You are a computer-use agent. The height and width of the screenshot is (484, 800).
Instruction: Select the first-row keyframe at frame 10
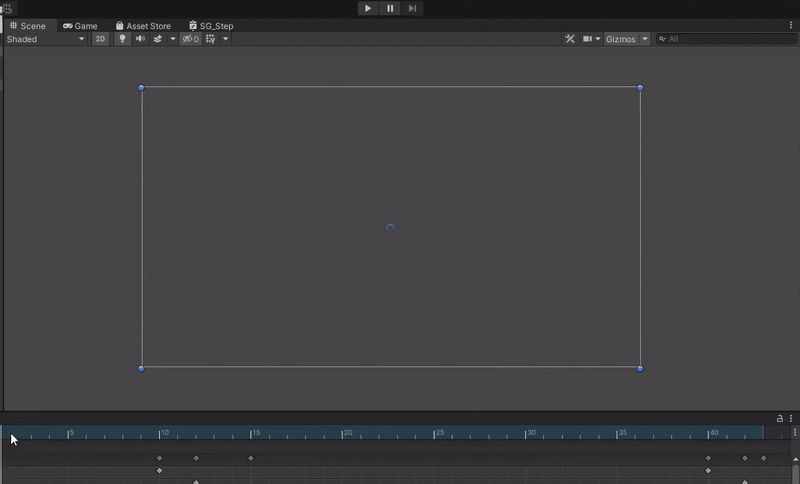159,458
